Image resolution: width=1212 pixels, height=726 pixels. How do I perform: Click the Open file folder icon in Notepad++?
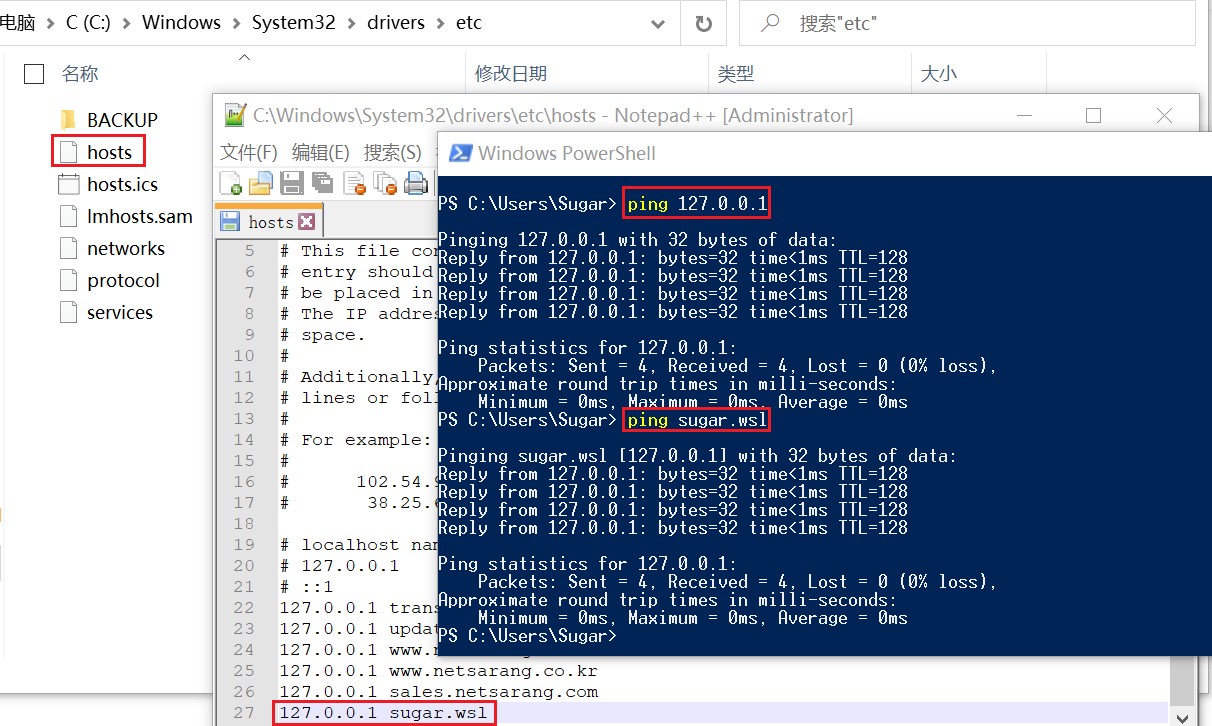pos(261,183)
